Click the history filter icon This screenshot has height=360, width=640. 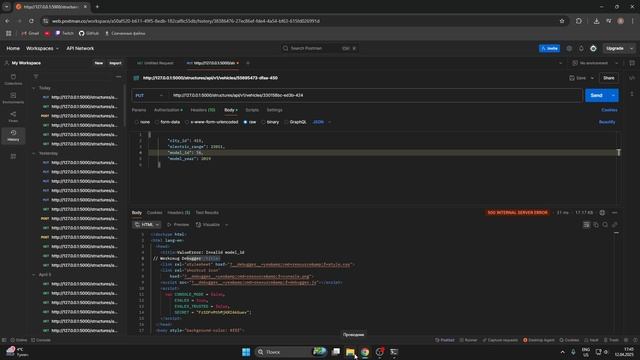click(x=36, y=77)
